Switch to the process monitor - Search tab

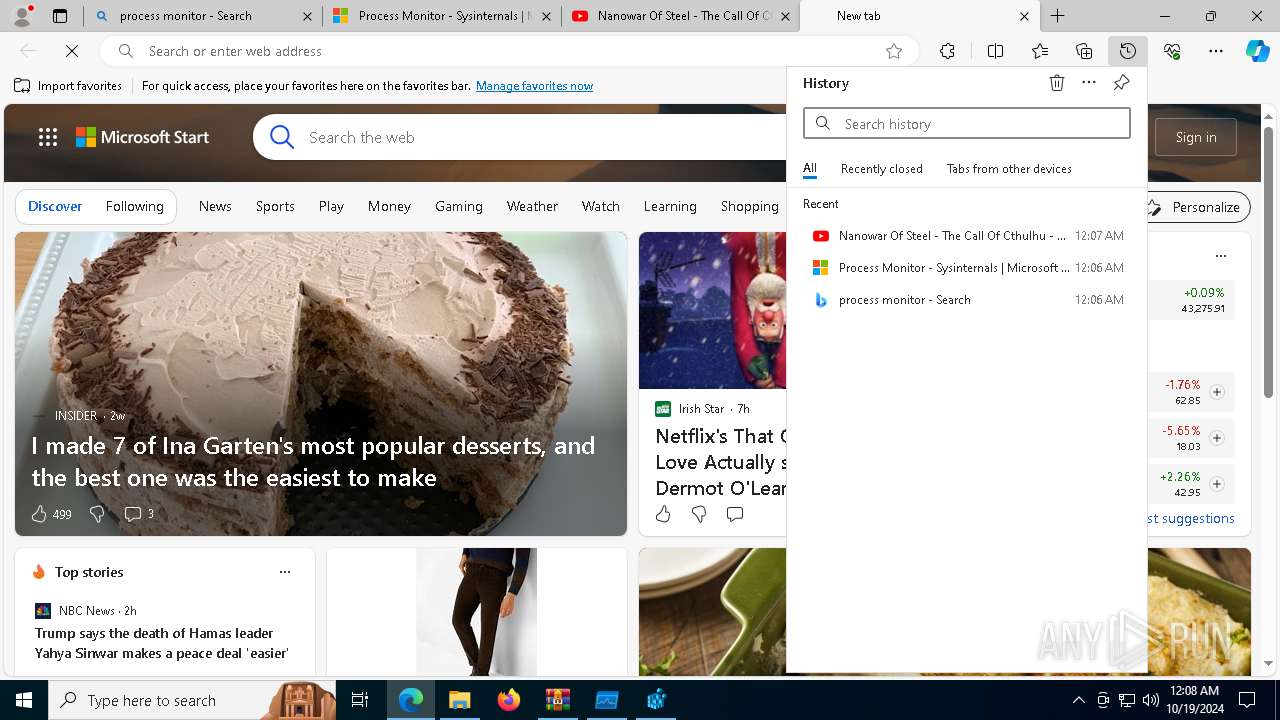[203, 16]
